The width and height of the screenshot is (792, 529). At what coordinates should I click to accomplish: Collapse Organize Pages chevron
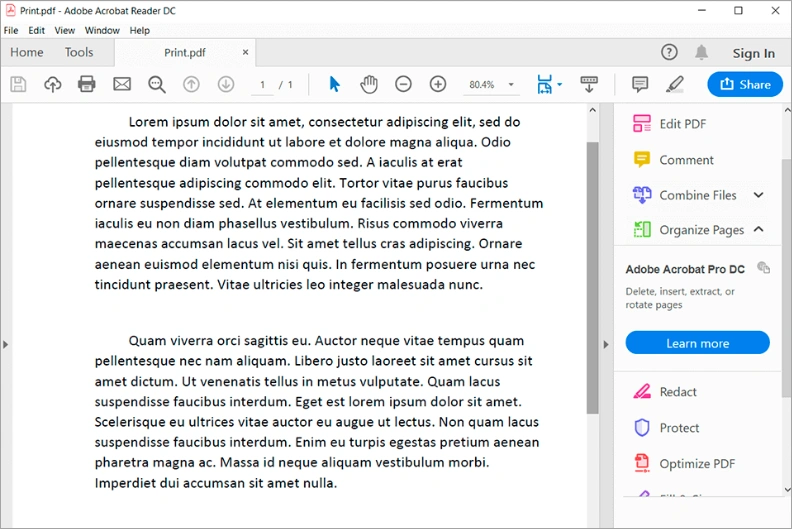pos(758,229)
